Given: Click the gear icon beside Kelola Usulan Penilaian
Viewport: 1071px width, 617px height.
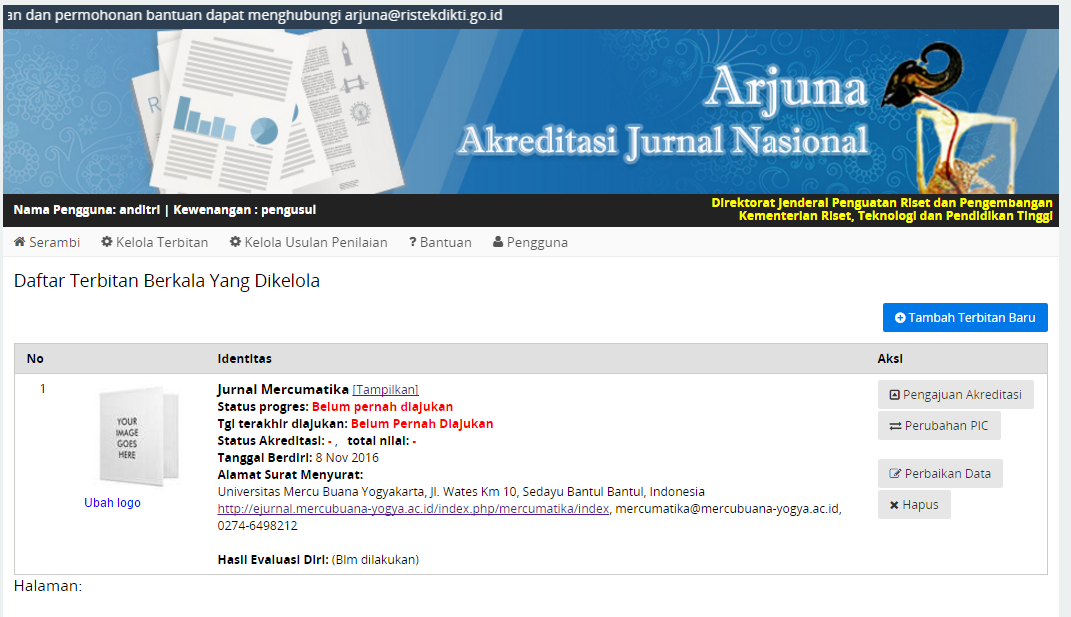Looking at the screenshot, I should point(236,242).
